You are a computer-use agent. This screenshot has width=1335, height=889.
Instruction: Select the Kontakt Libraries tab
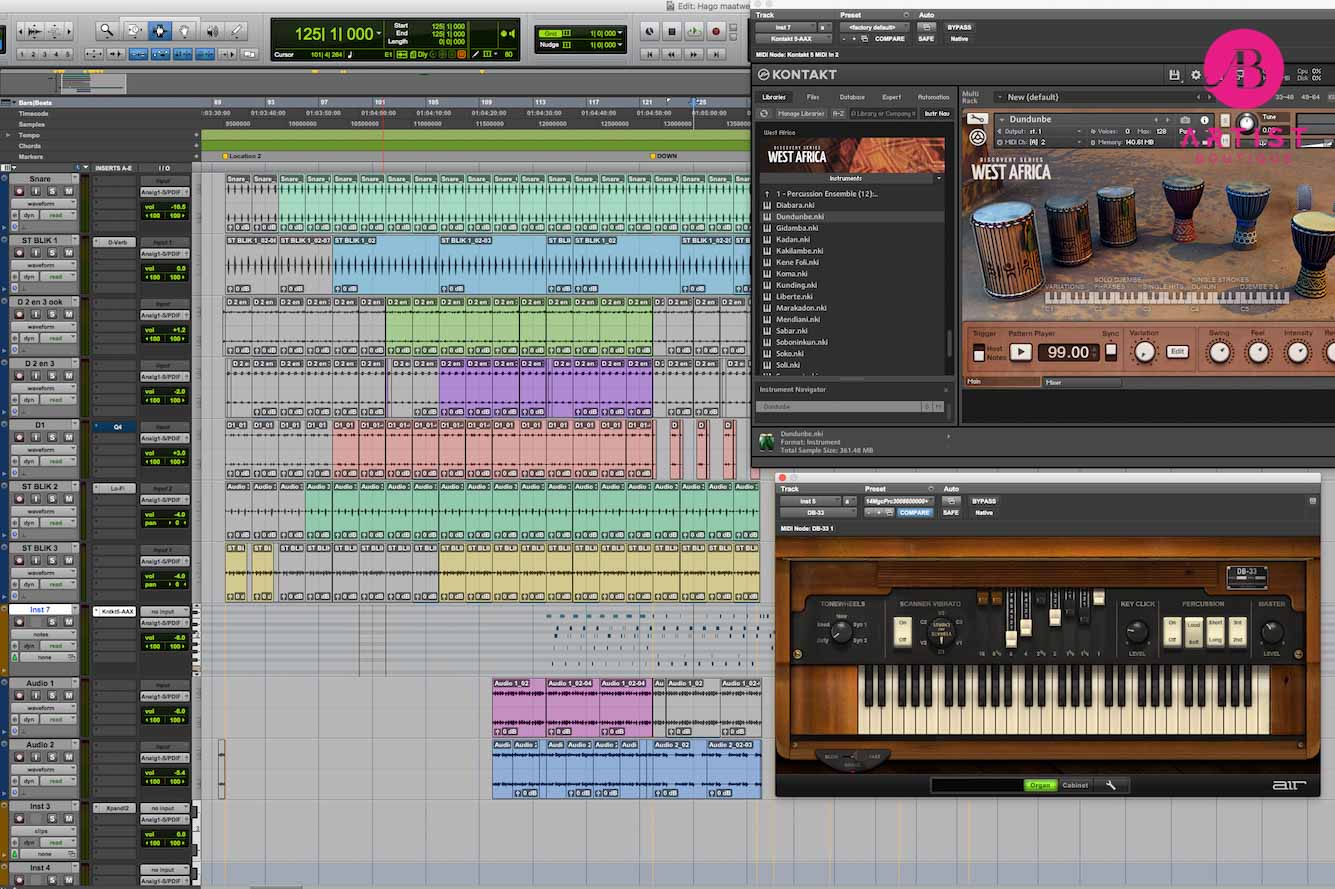click(774, 97)
